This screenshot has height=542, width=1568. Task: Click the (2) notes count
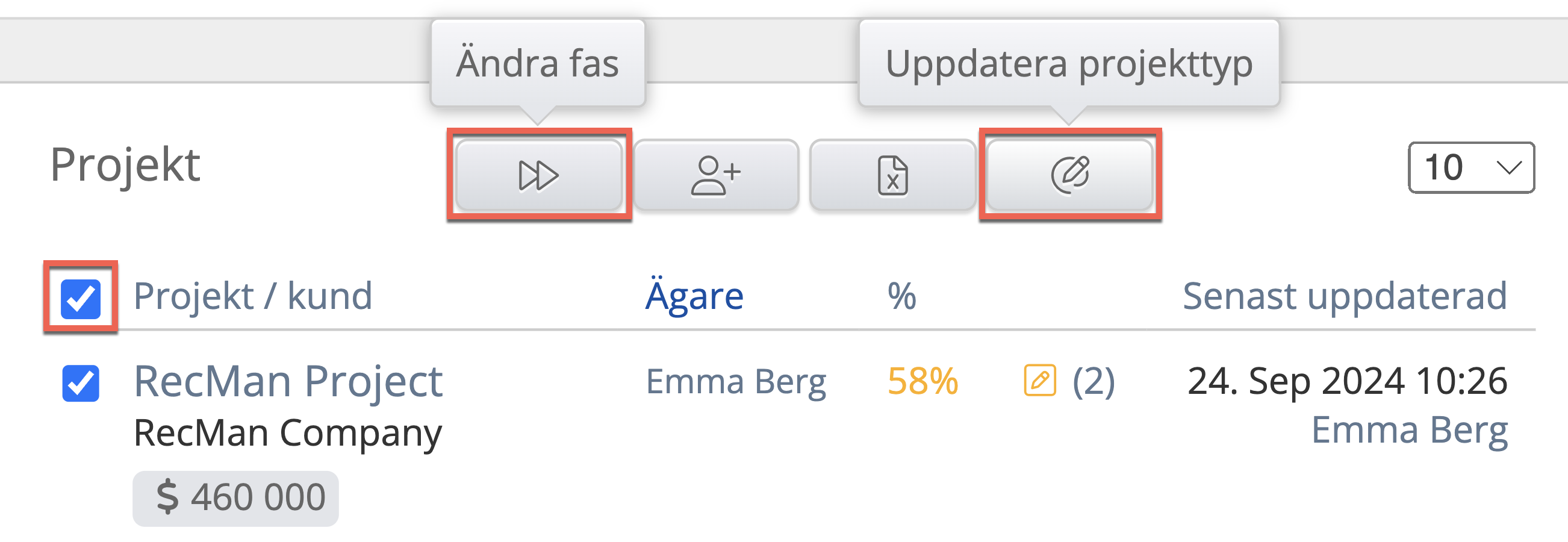click(1094, 382)
